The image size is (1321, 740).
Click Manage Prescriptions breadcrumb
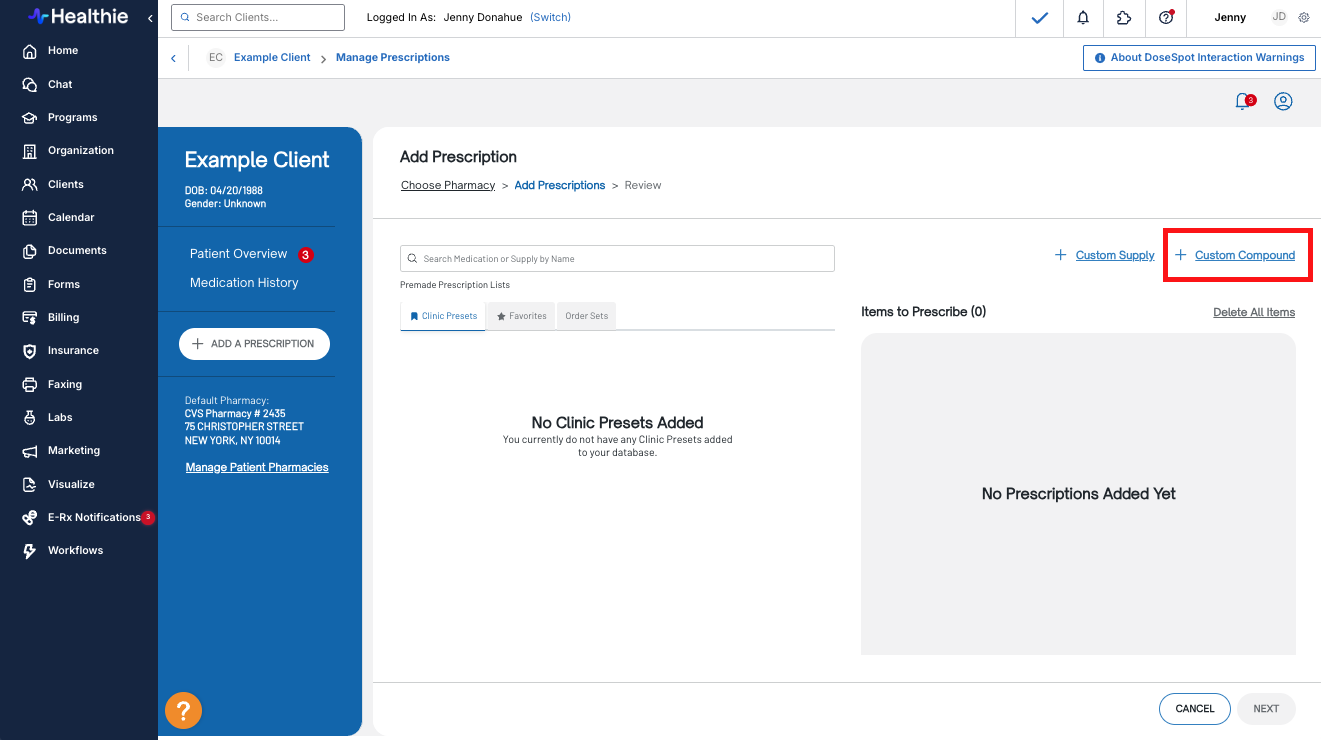pyautogui.click(x=393, y=58)
